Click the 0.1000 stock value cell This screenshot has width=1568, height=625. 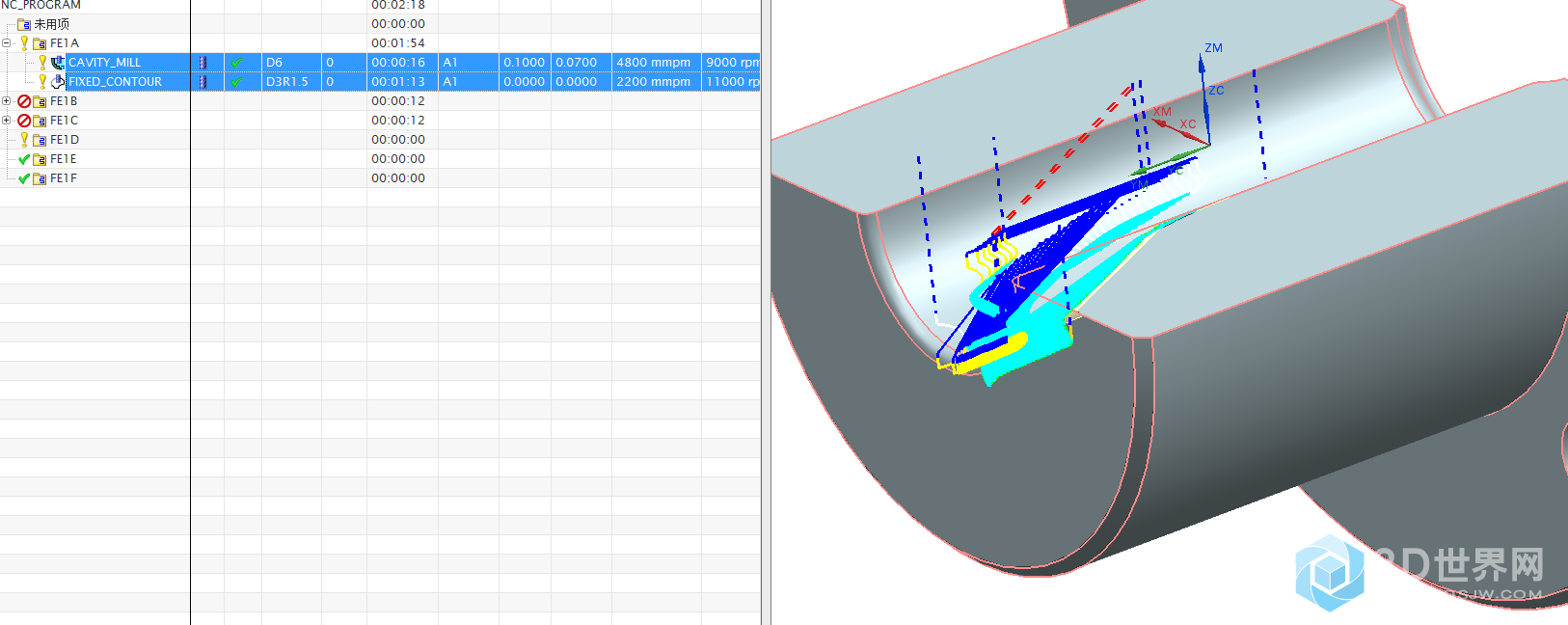pyautogui.click(x=524, y=63)
